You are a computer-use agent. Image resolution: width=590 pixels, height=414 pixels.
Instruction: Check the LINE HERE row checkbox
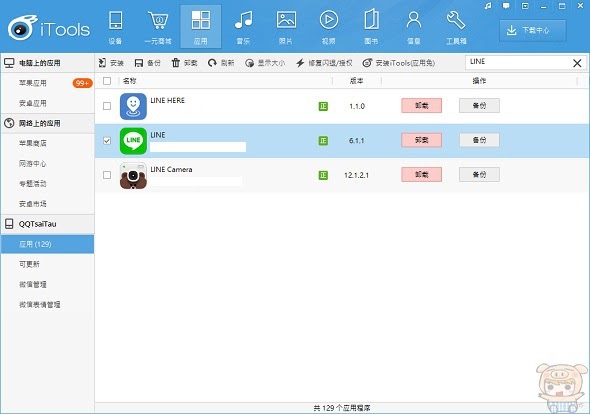pos(107,106)
